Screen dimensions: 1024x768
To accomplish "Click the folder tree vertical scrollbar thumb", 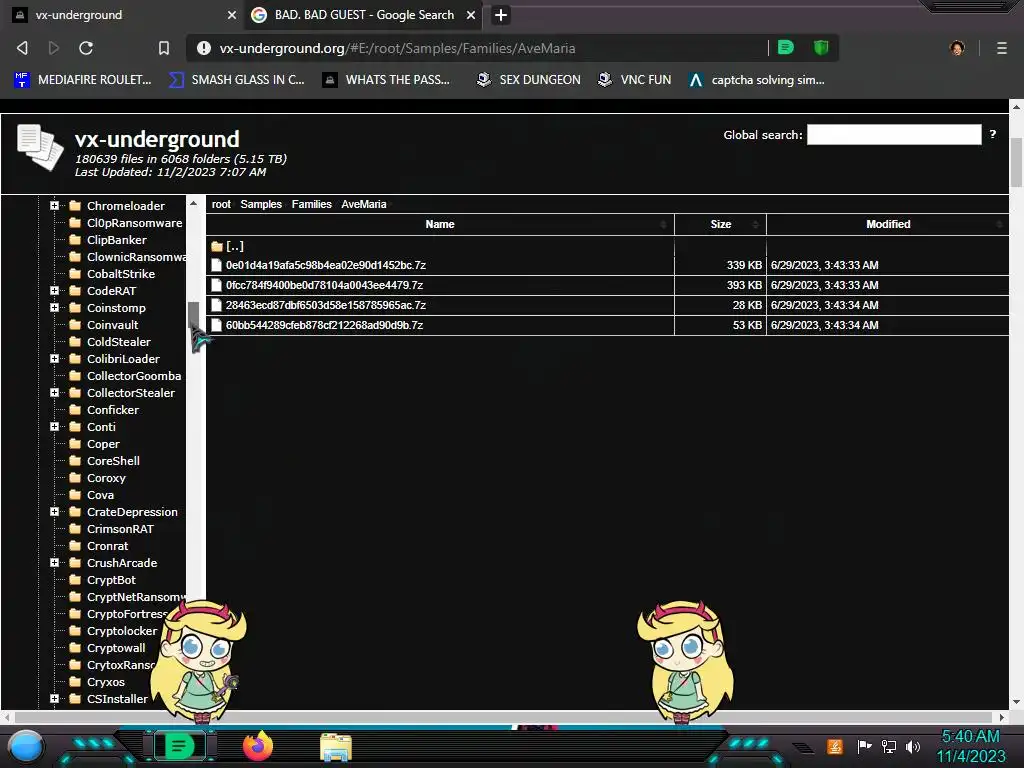I will point(193,316).
